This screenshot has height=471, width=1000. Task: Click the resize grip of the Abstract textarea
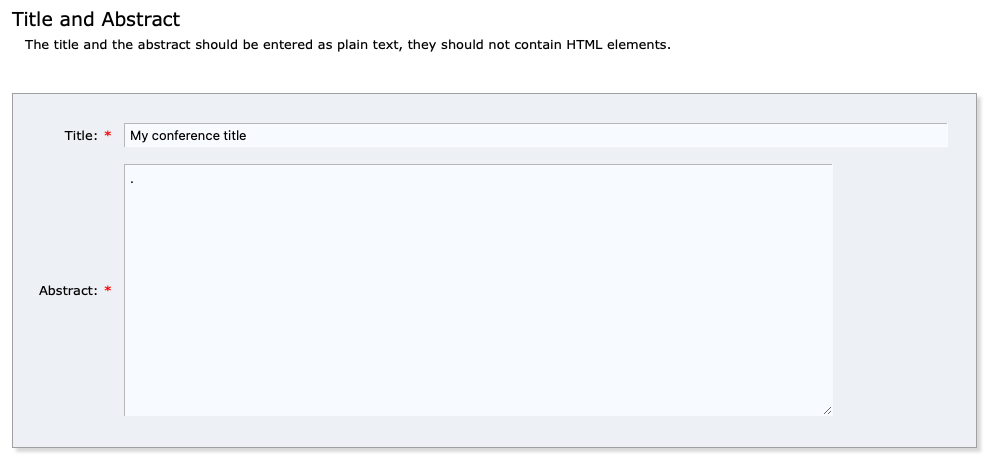tap(827, 411)
